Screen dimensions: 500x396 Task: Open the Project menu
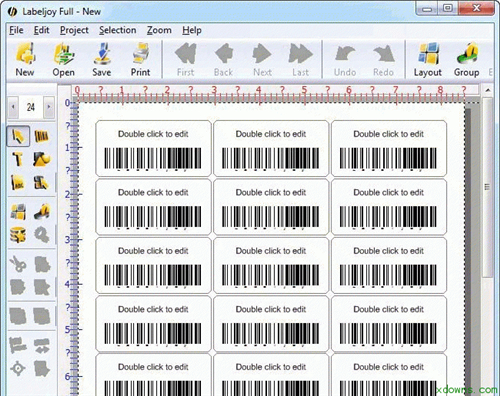[74, 30]
